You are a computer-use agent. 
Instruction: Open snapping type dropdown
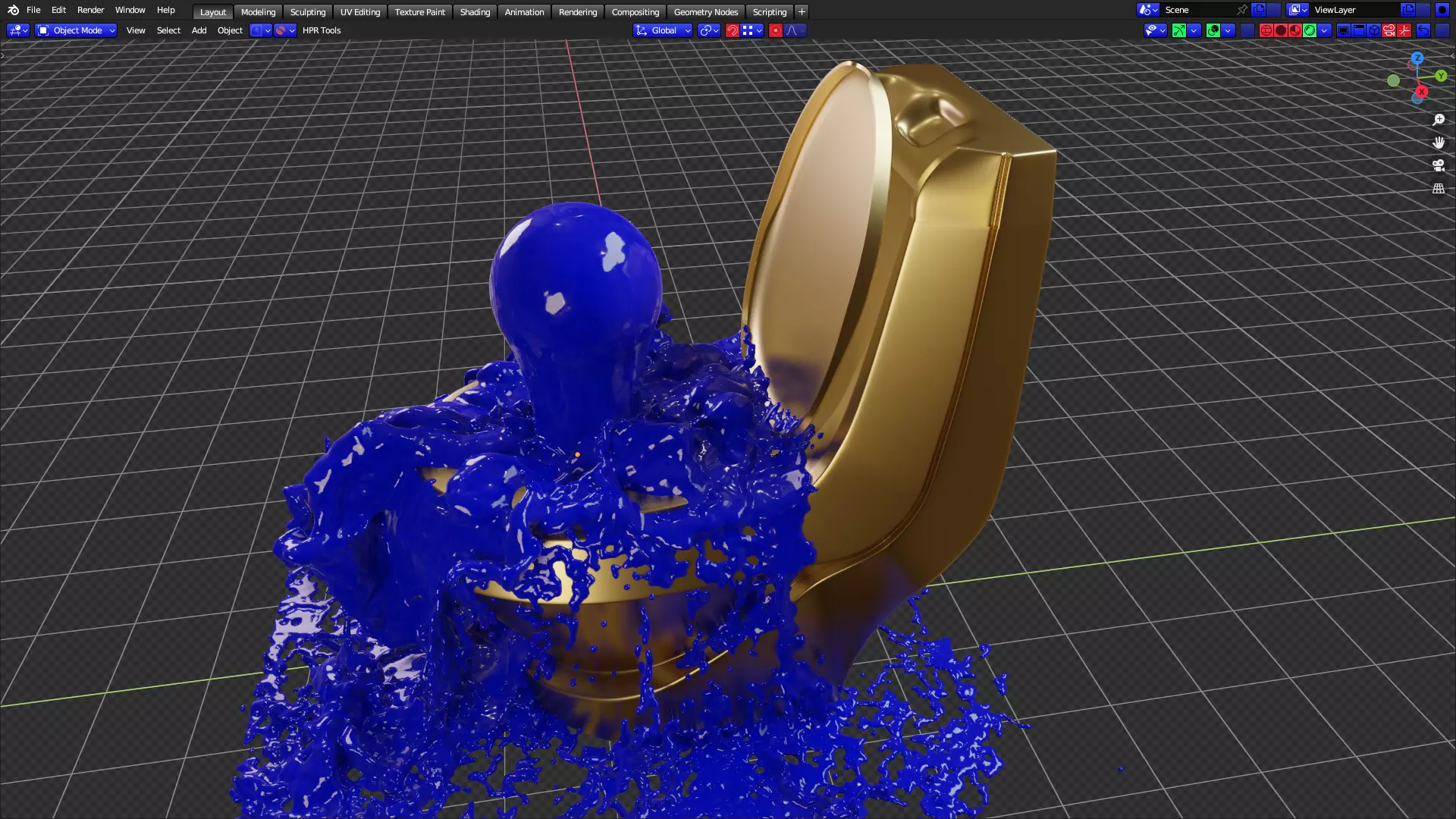[x=752, y=30]
